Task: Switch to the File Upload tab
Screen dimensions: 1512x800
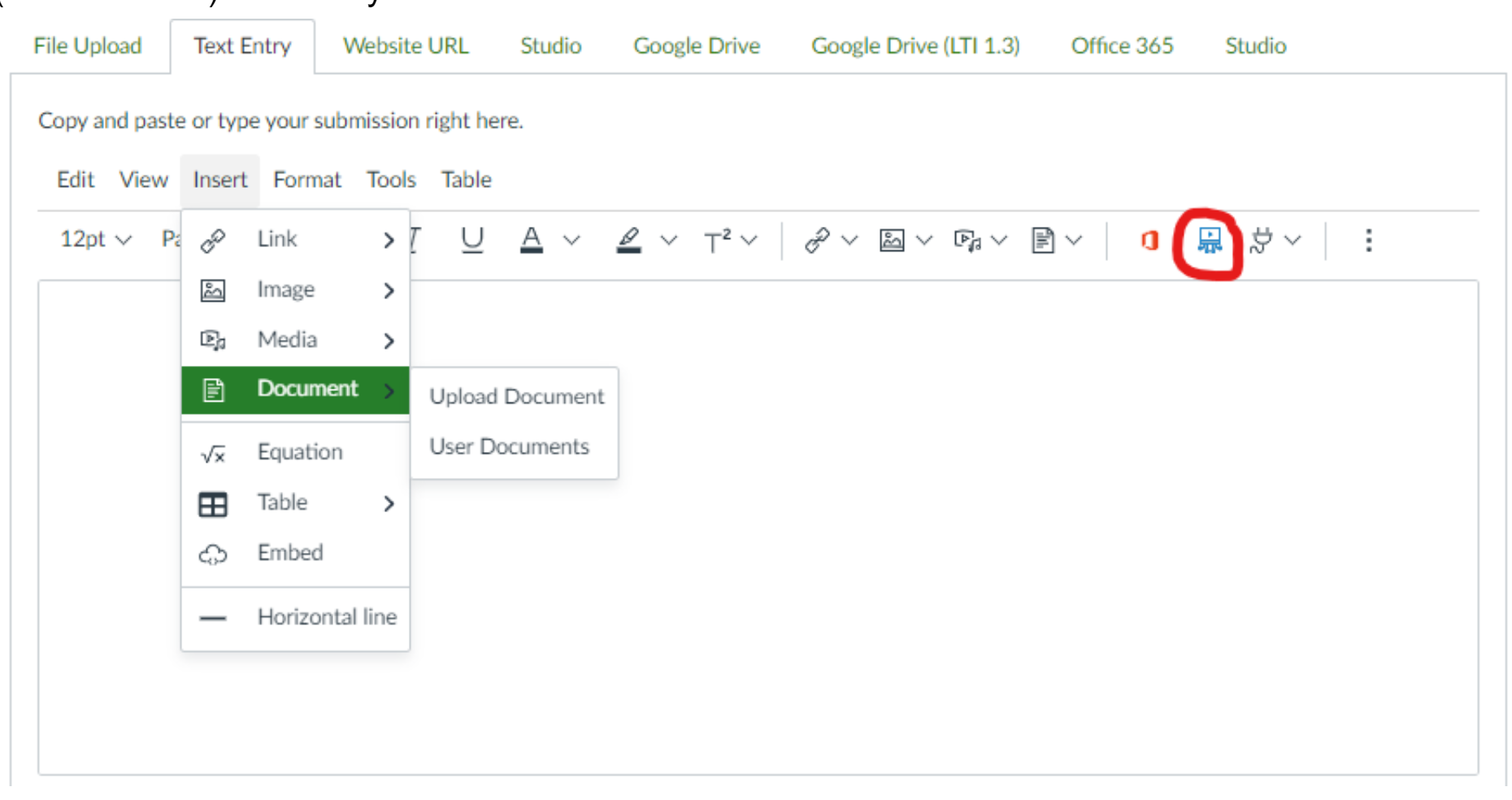Action: point(88,46)
